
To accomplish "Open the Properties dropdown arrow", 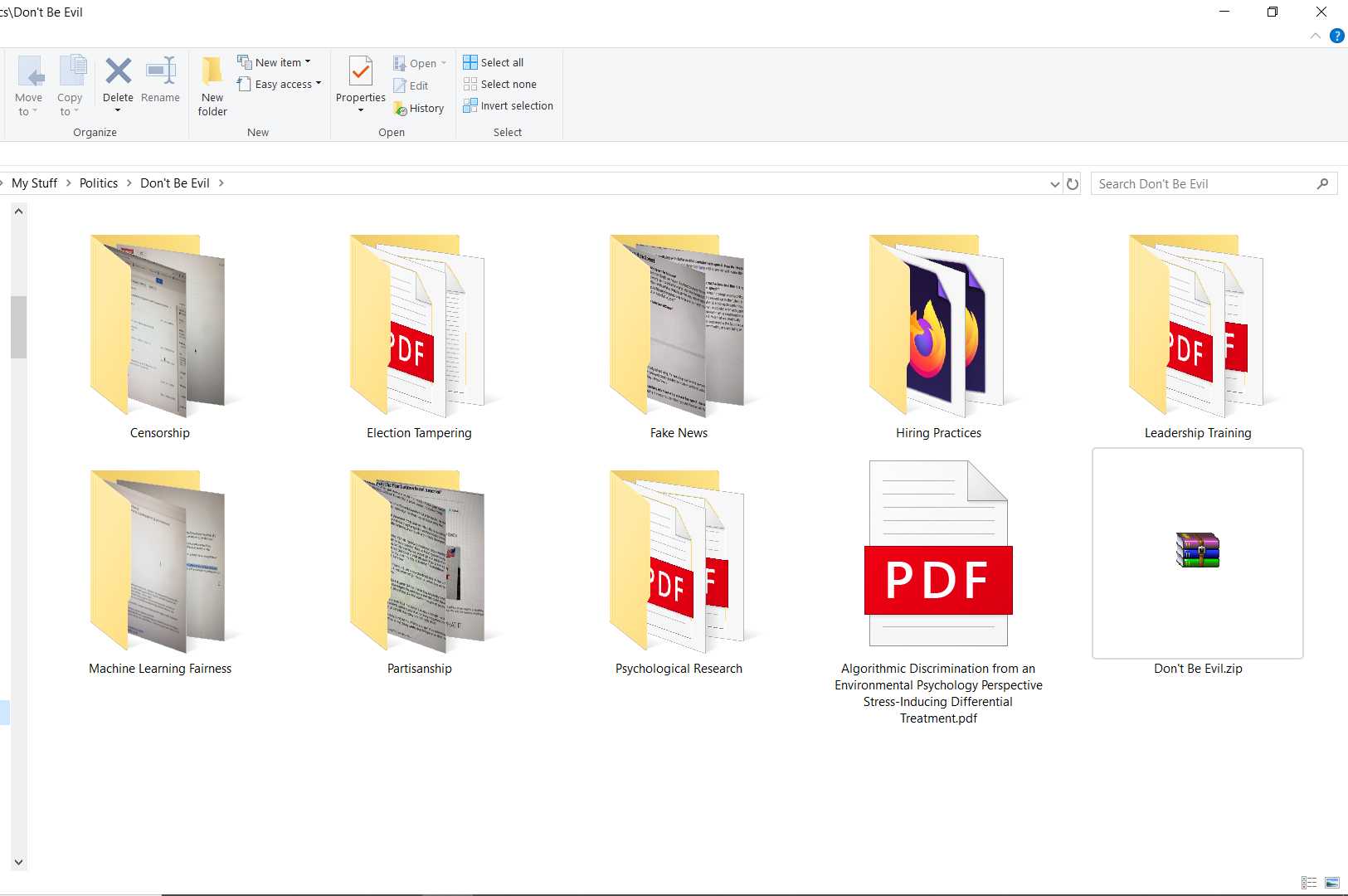I will pos(361,110).
